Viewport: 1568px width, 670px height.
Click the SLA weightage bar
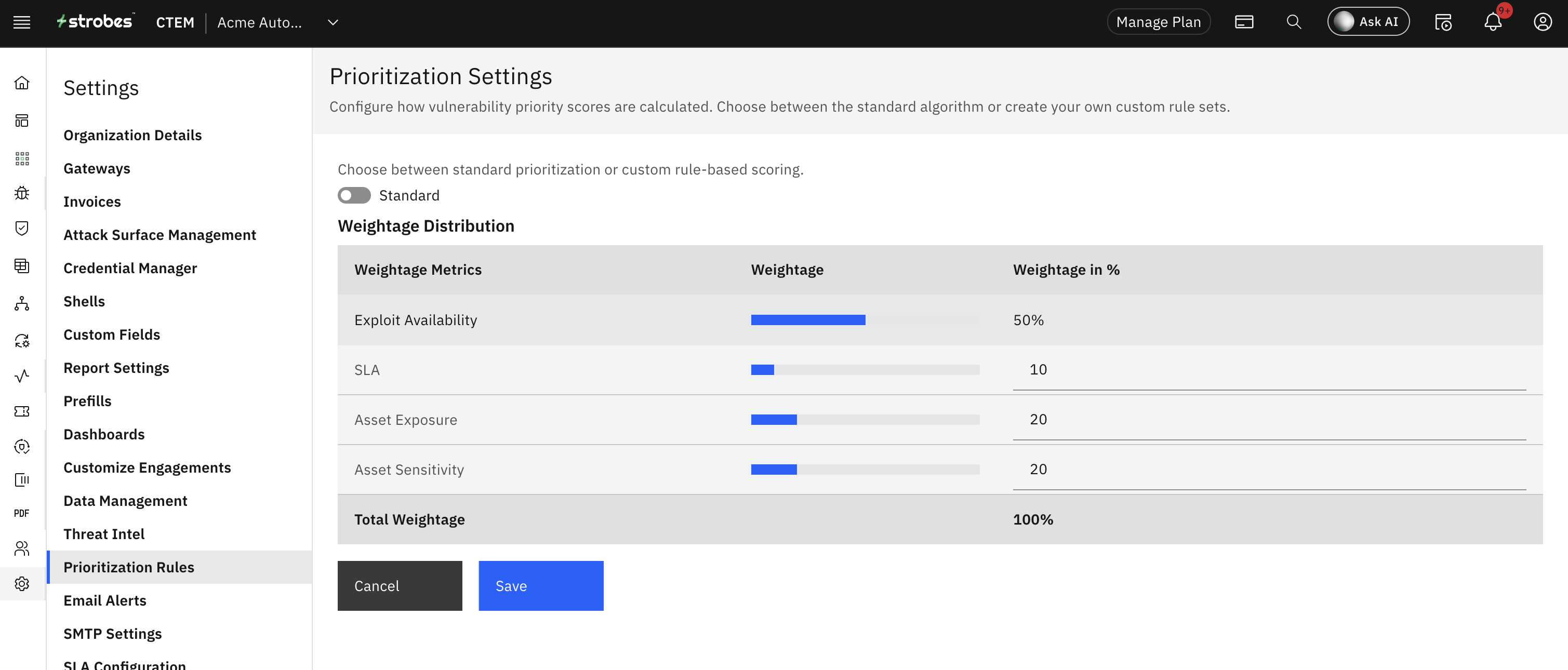click(x=865, y=370)
